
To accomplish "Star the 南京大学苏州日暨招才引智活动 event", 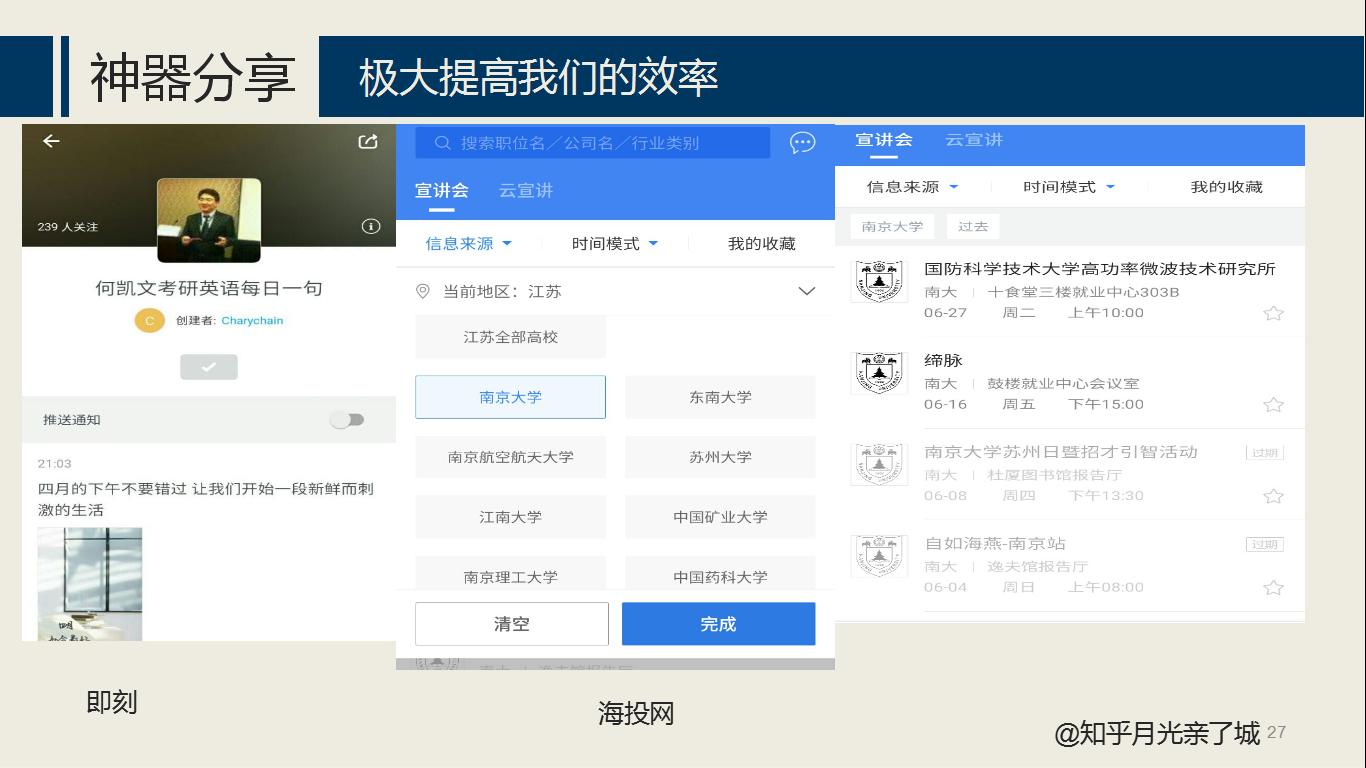I will coord(1273,496).
